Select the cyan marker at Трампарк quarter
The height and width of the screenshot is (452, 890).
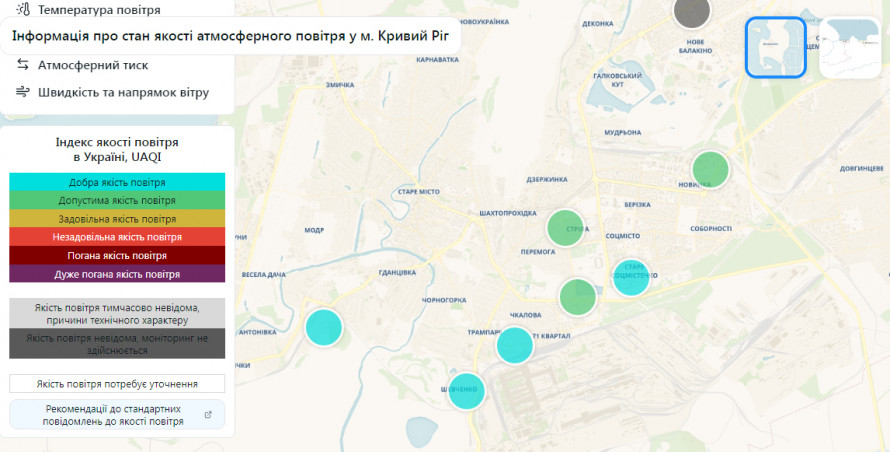pos(515,344)
